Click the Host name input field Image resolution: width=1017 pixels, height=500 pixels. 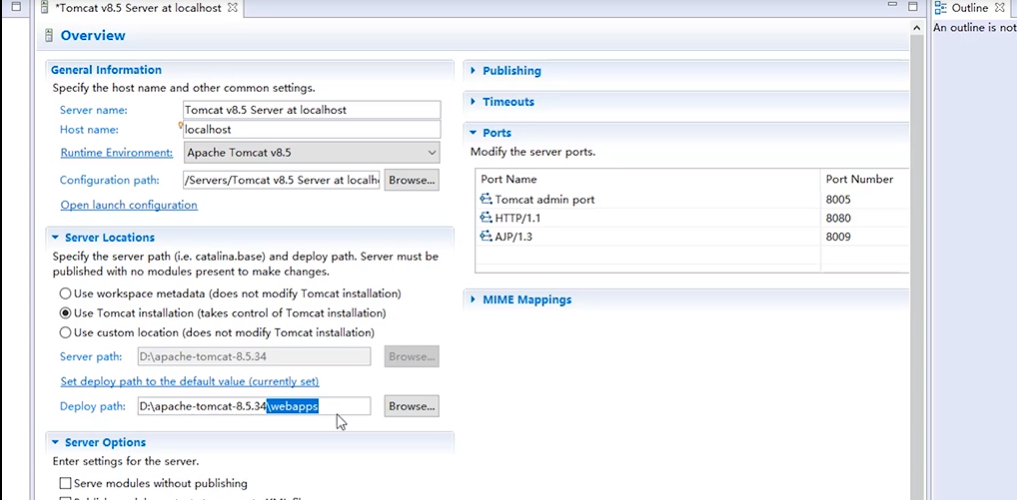coord(311,129)
